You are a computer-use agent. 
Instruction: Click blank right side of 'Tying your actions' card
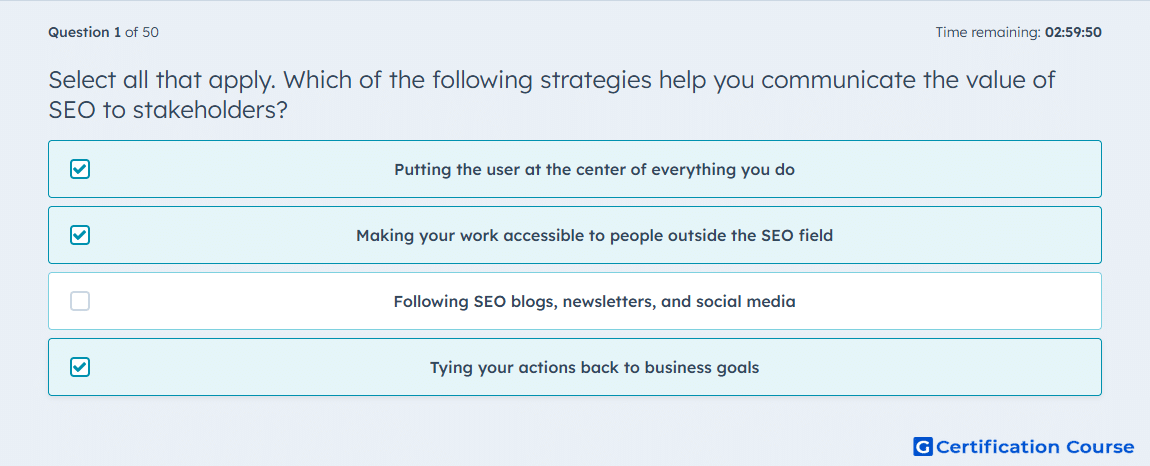pyautogui.click(x=931, y=367)
